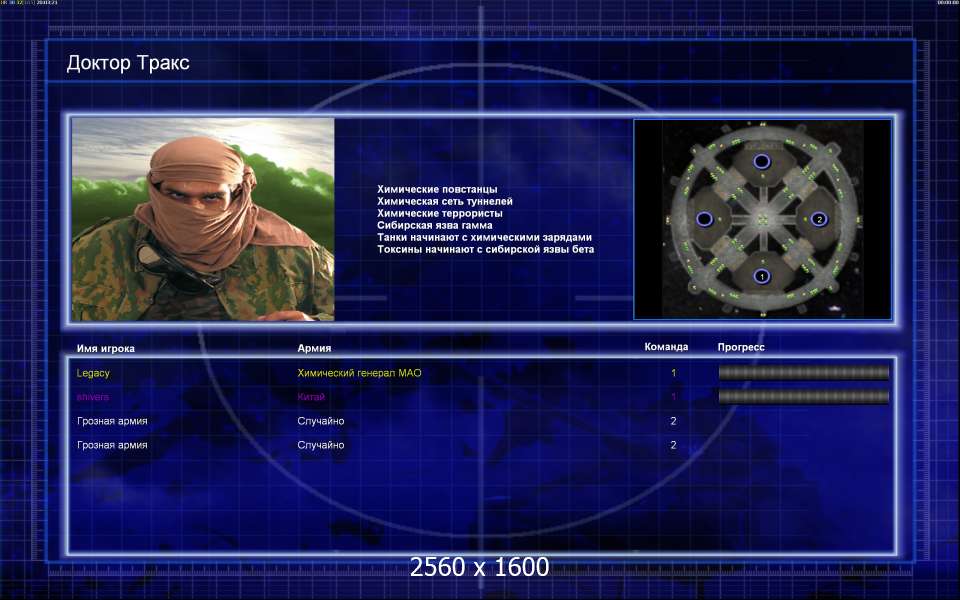Click the line Сибирская язва гамма
The height and width of the screenshot is (600, 960).
[x=435, y=225]
